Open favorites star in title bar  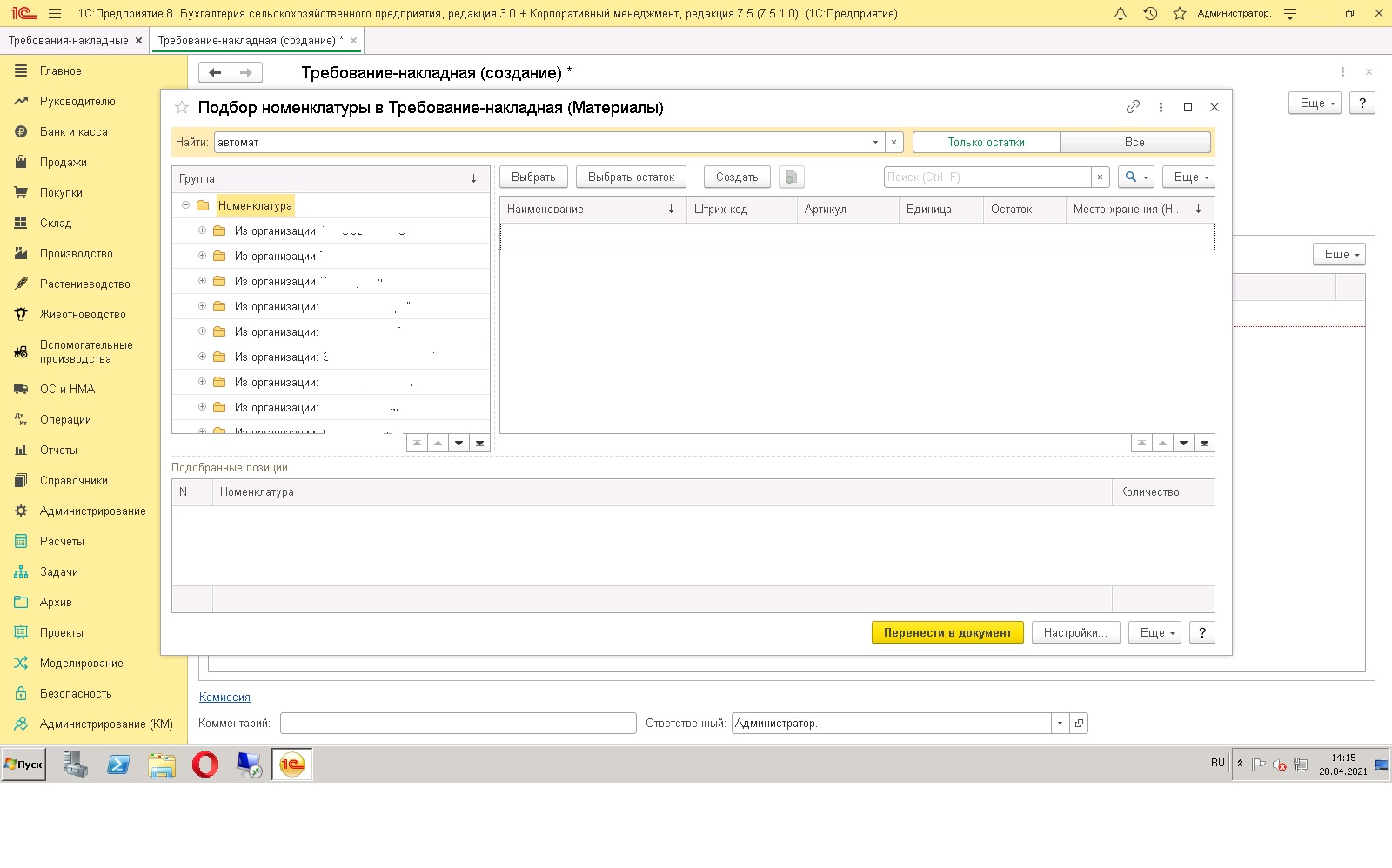[x=1180, y=13]
